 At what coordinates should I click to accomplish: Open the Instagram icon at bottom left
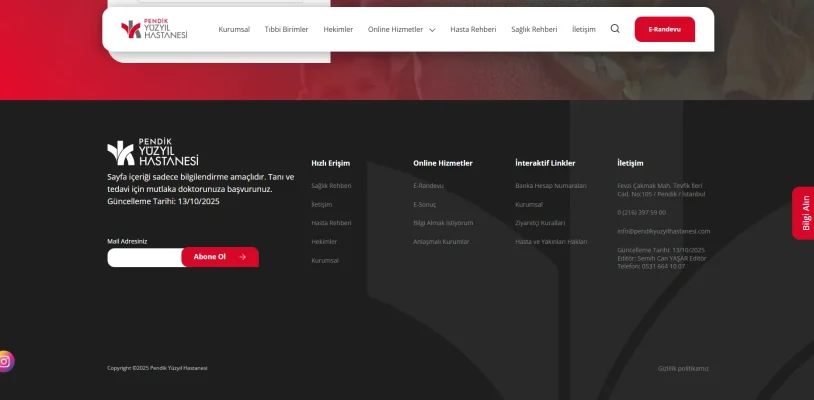(x=5, y=361)
